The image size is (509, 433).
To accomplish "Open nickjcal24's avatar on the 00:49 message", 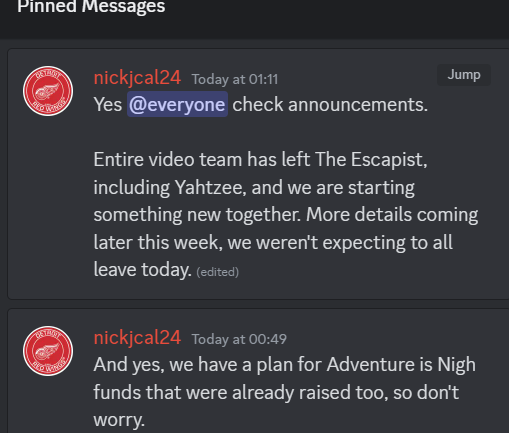I will 48,351.
